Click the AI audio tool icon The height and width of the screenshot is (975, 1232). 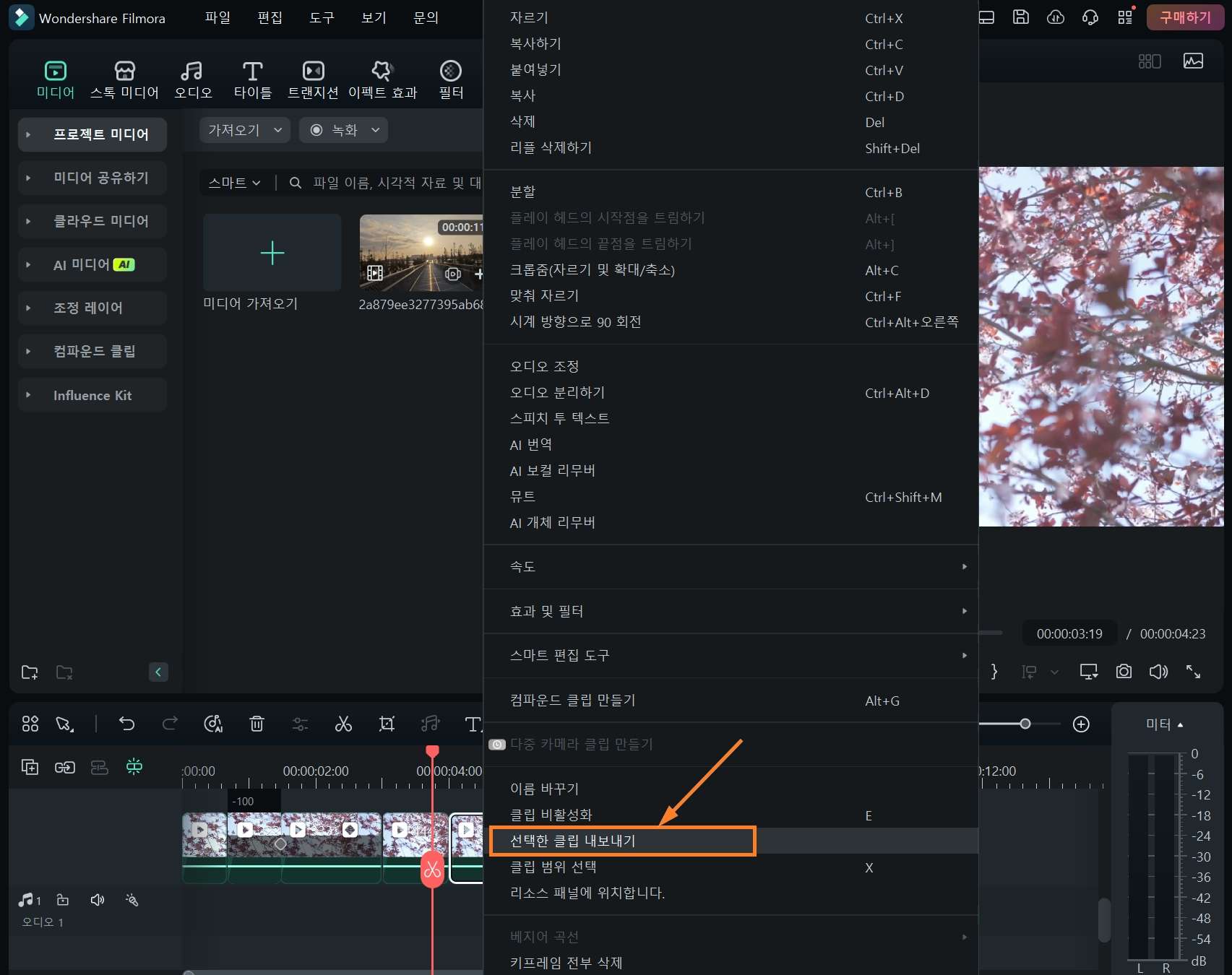tap(213, 724)
